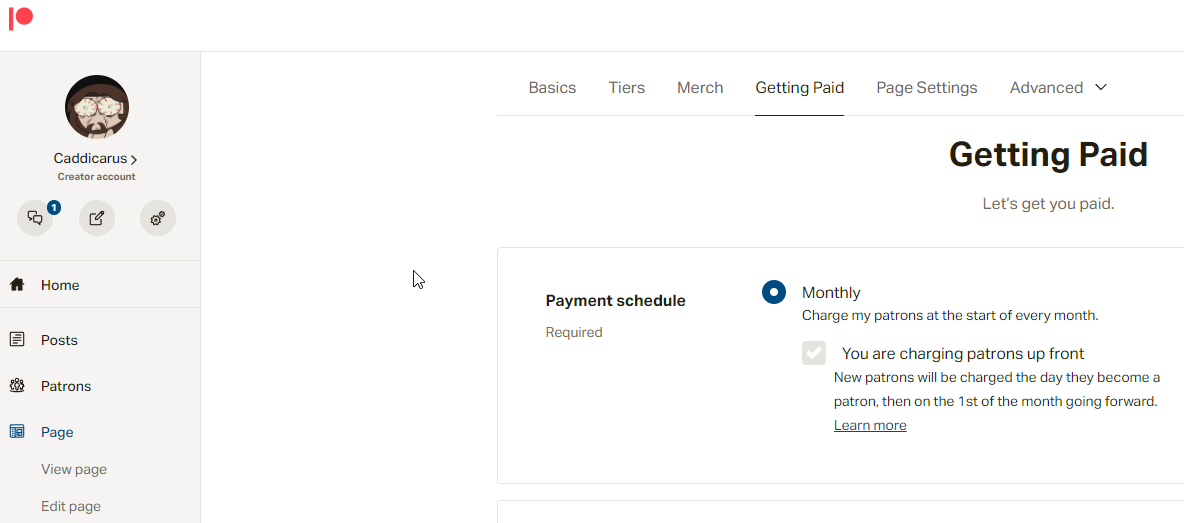Click the Posts document icon
The height and width of the screenshot is (523, 1184).
coord(17,340)
